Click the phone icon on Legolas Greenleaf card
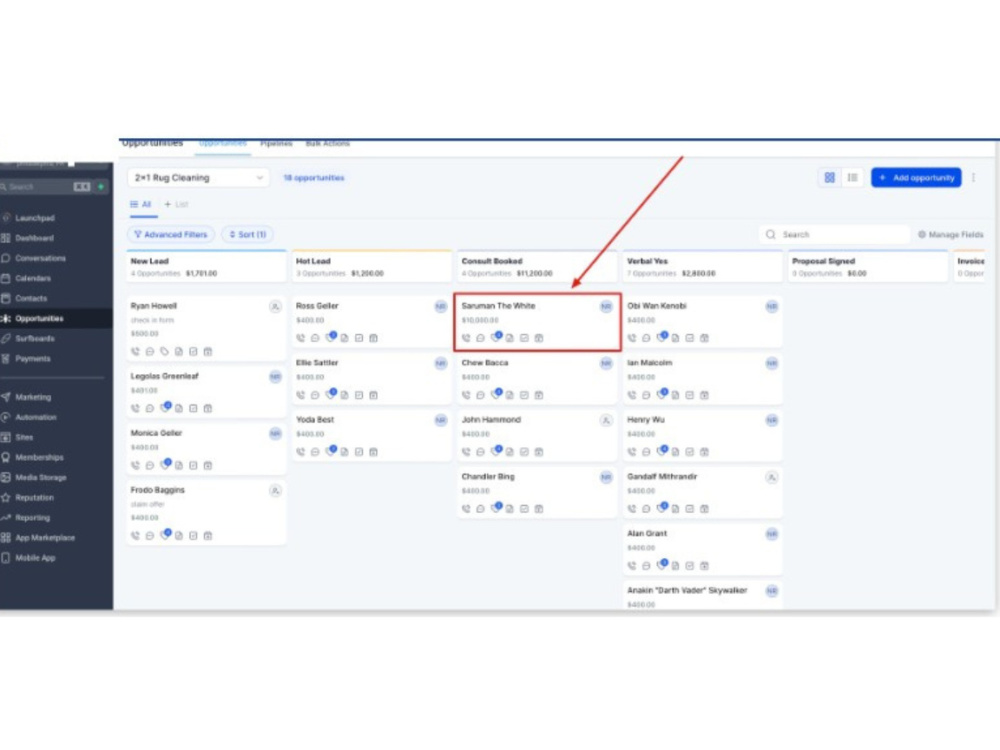 (x=135, y=408)
